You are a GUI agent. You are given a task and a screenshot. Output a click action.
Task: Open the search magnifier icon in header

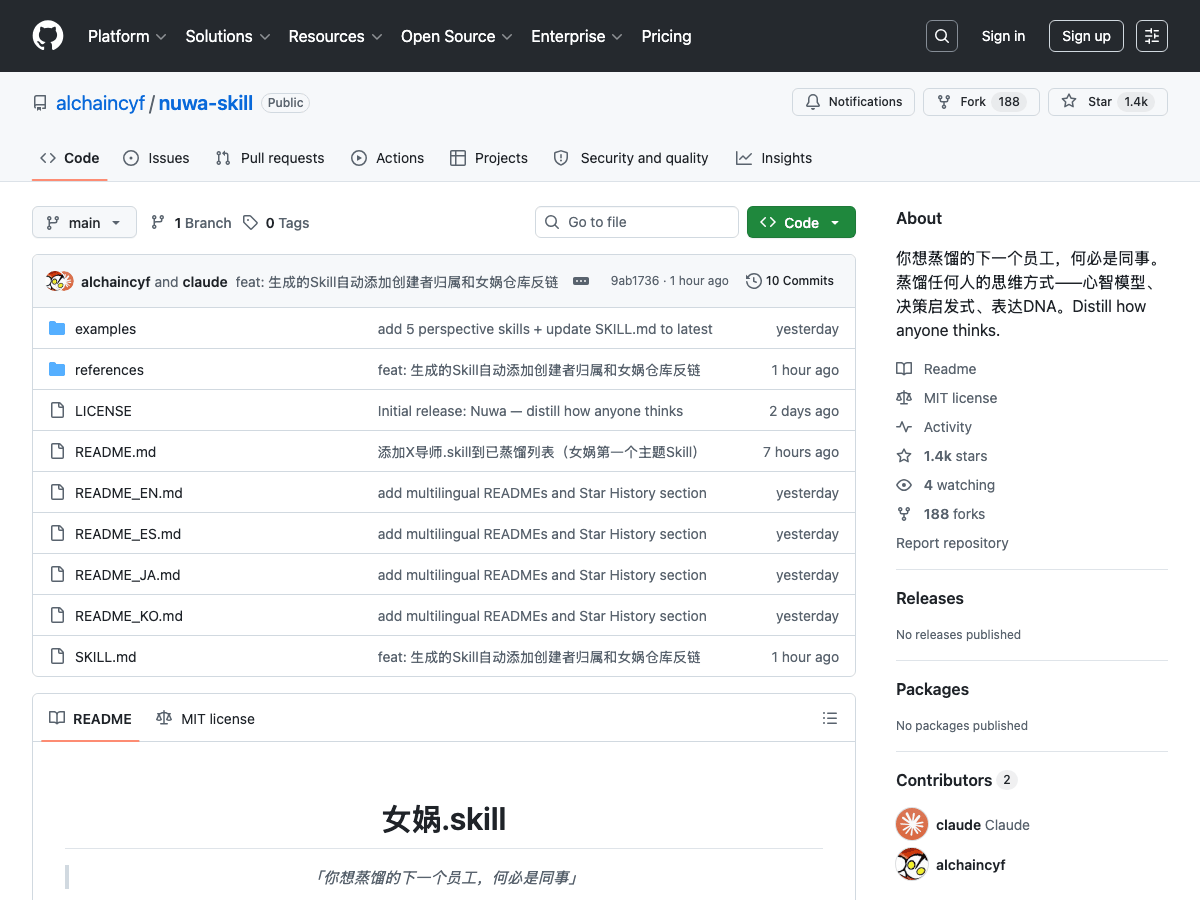(x=942, y=36)
